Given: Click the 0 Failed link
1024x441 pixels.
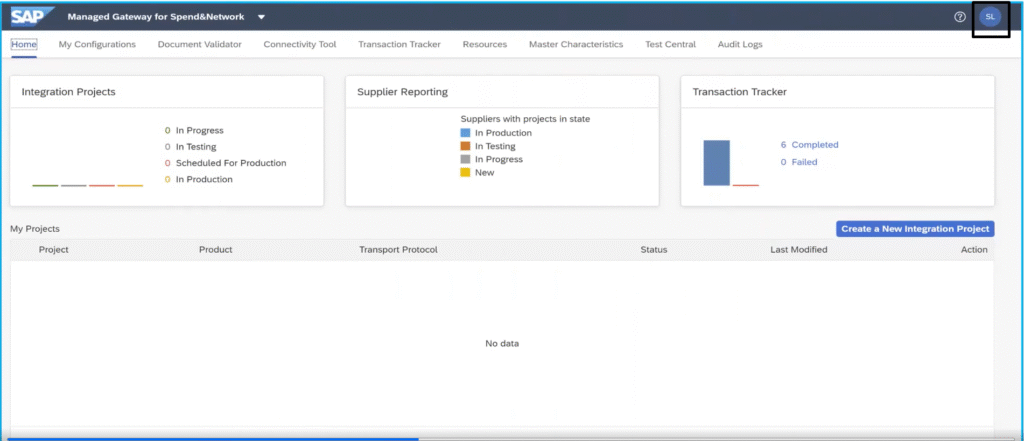Looking at the screenshot, I should pyautogui.click(x=799, y=162).
